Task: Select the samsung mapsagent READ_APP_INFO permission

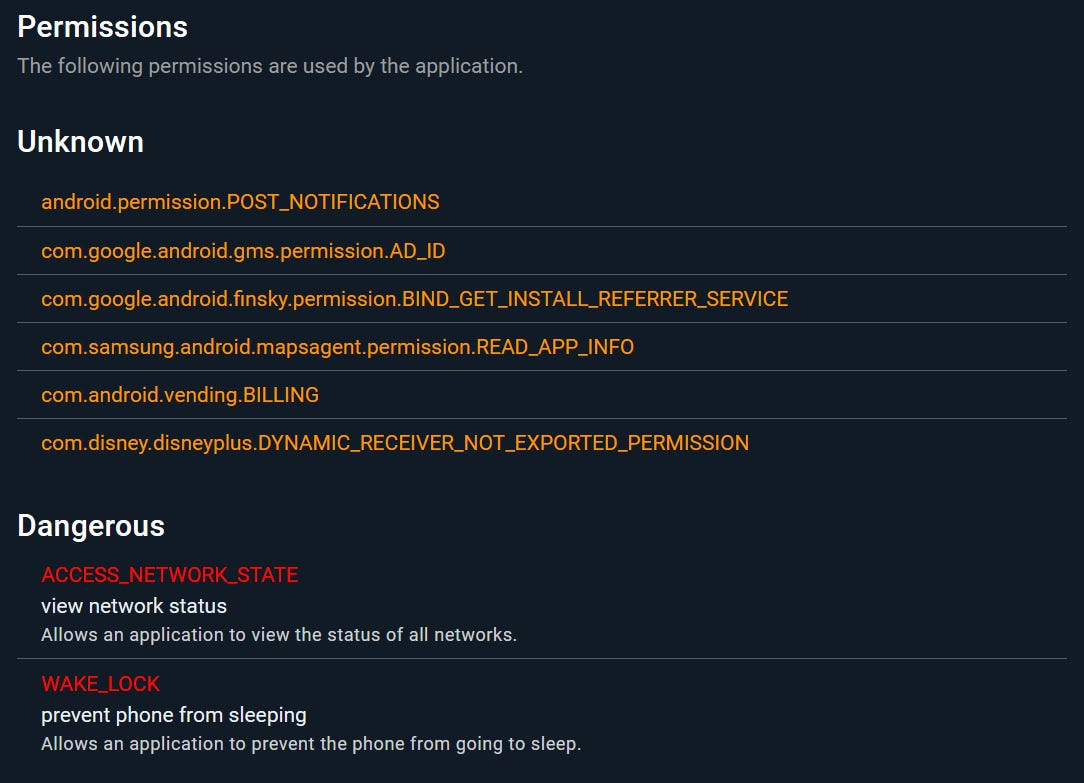Action: (337, 347)
